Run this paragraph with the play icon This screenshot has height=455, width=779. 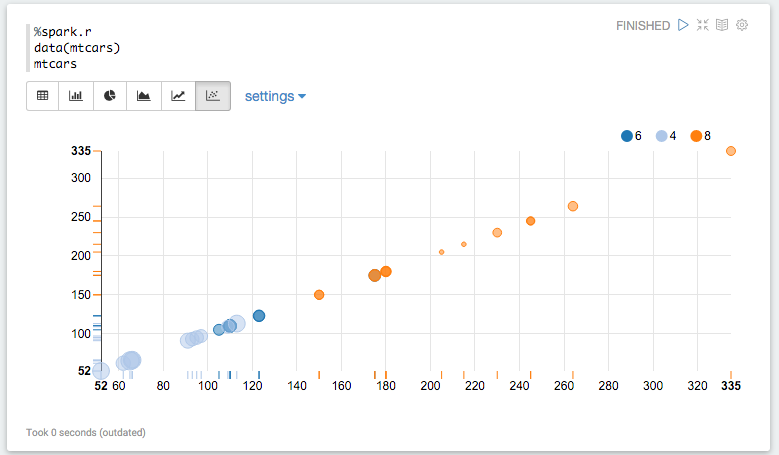683,25
